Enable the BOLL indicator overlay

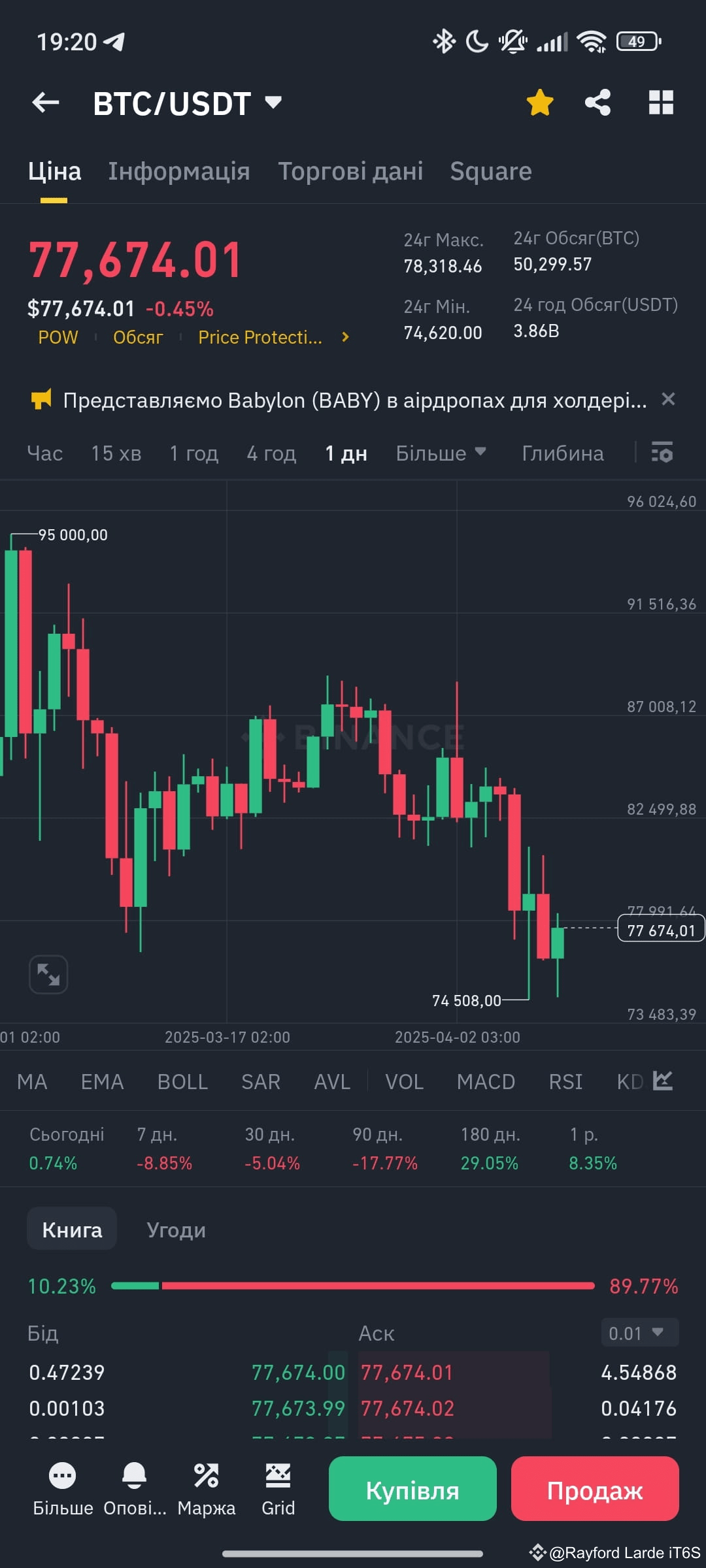[x=182, y=1082]
